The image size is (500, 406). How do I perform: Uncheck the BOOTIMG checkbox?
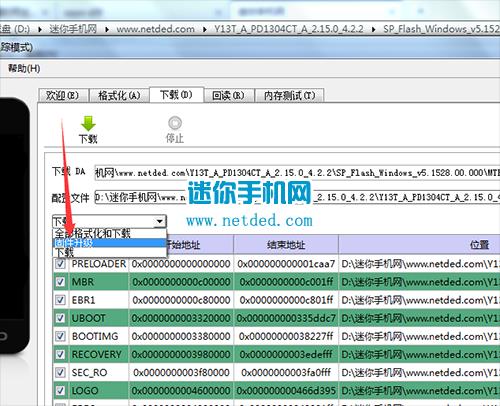pyautogui.click(x=60, y=336)
